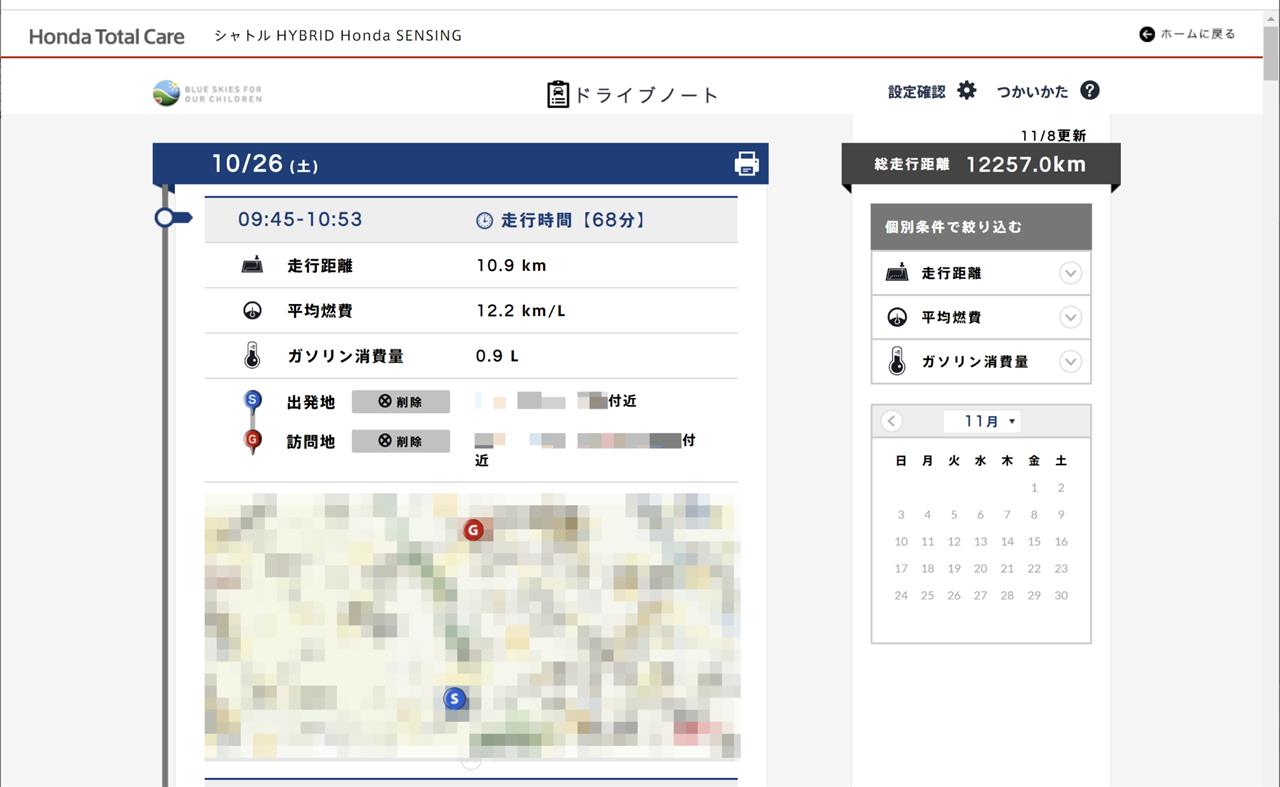Click the fuel economy gauge icon in trip details
Viewport: 1280px width, 787px height.
(x=252, y=310)
